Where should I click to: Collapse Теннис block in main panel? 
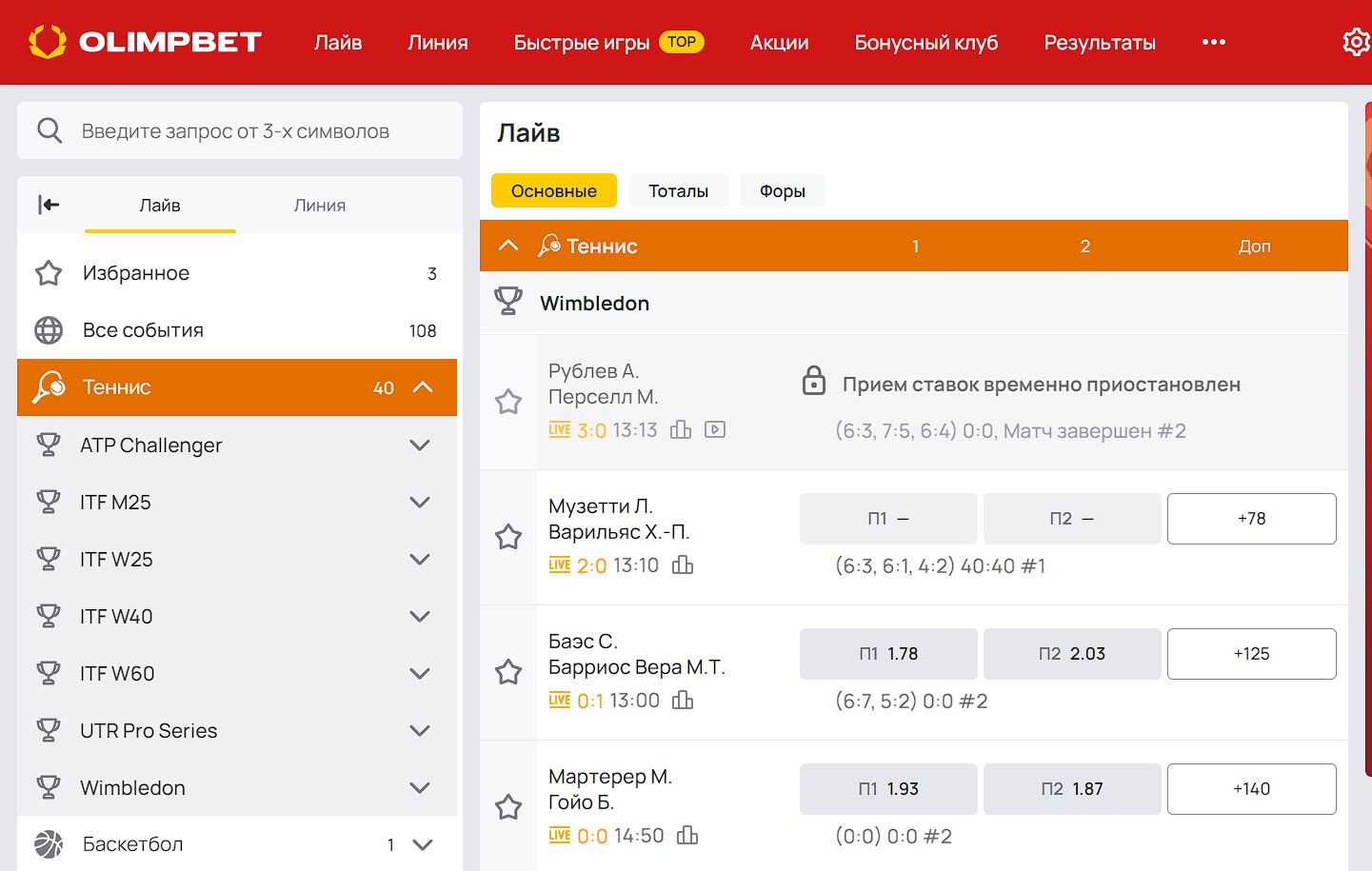pyautogui.click(x=508, y=246)
